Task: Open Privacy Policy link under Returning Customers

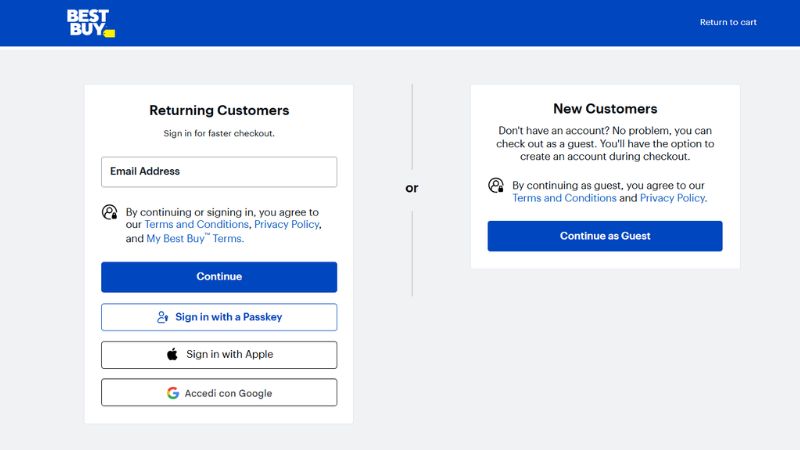Action: pyautogui.click(x=287, y=224)
